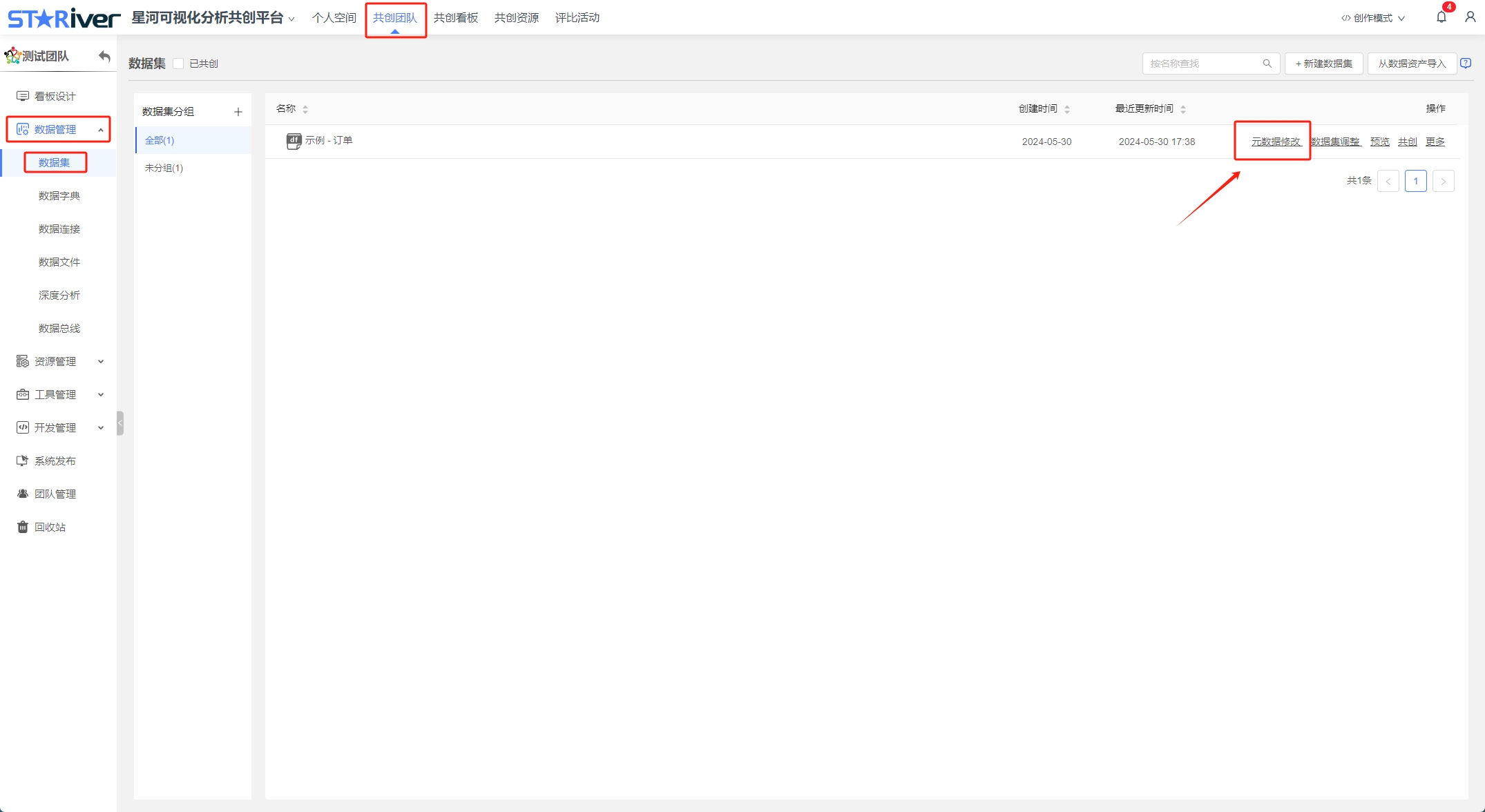Click the notification bell icon
Screen dimensions: 1485x812
[1441, 17]
